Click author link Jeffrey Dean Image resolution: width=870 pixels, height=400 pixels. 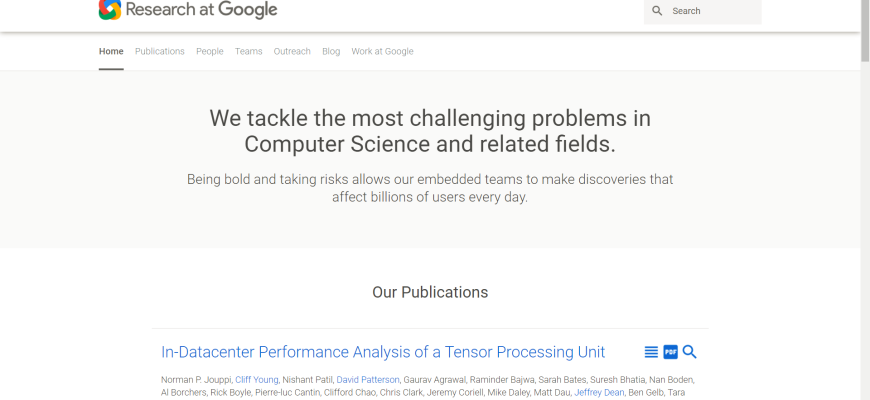tap(599, 393)
